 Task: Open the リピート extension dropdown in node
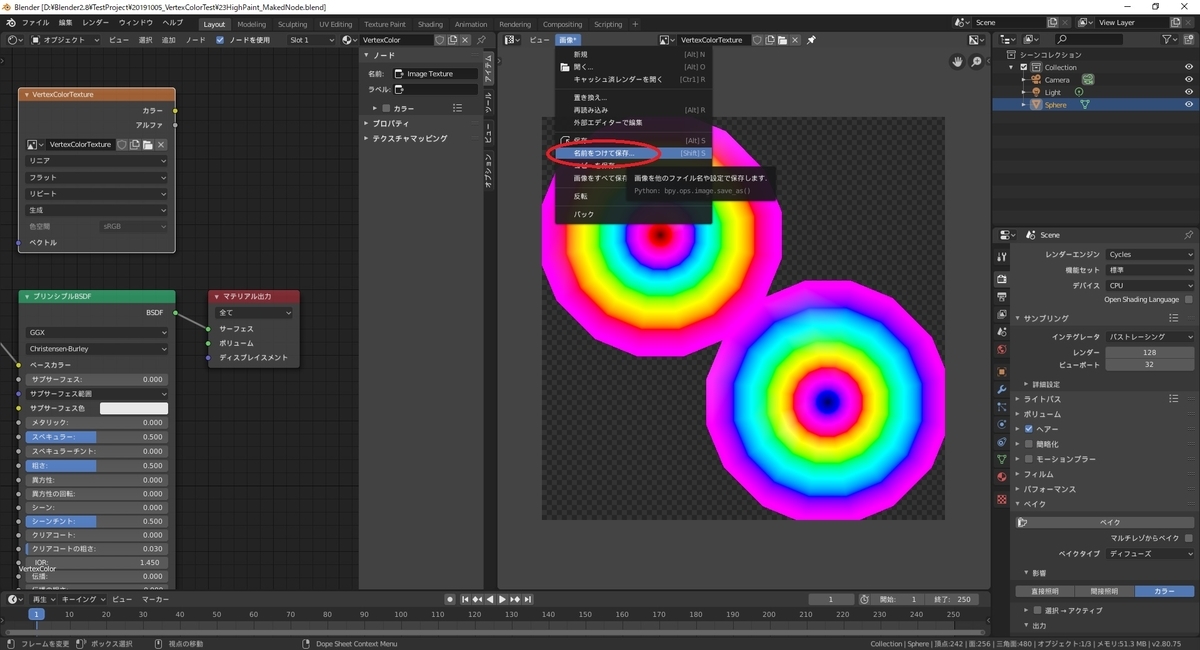coord(97,193)
